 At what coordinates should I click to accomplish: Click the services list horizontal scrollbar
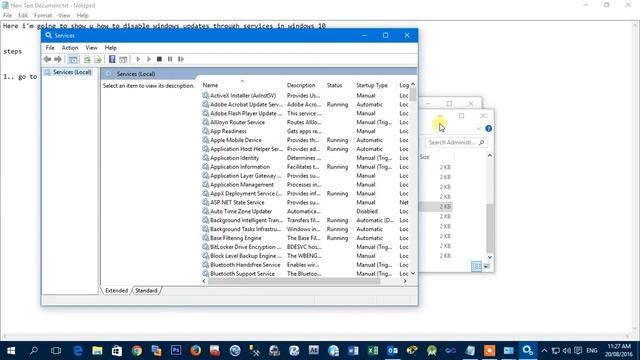click(294, 281)
